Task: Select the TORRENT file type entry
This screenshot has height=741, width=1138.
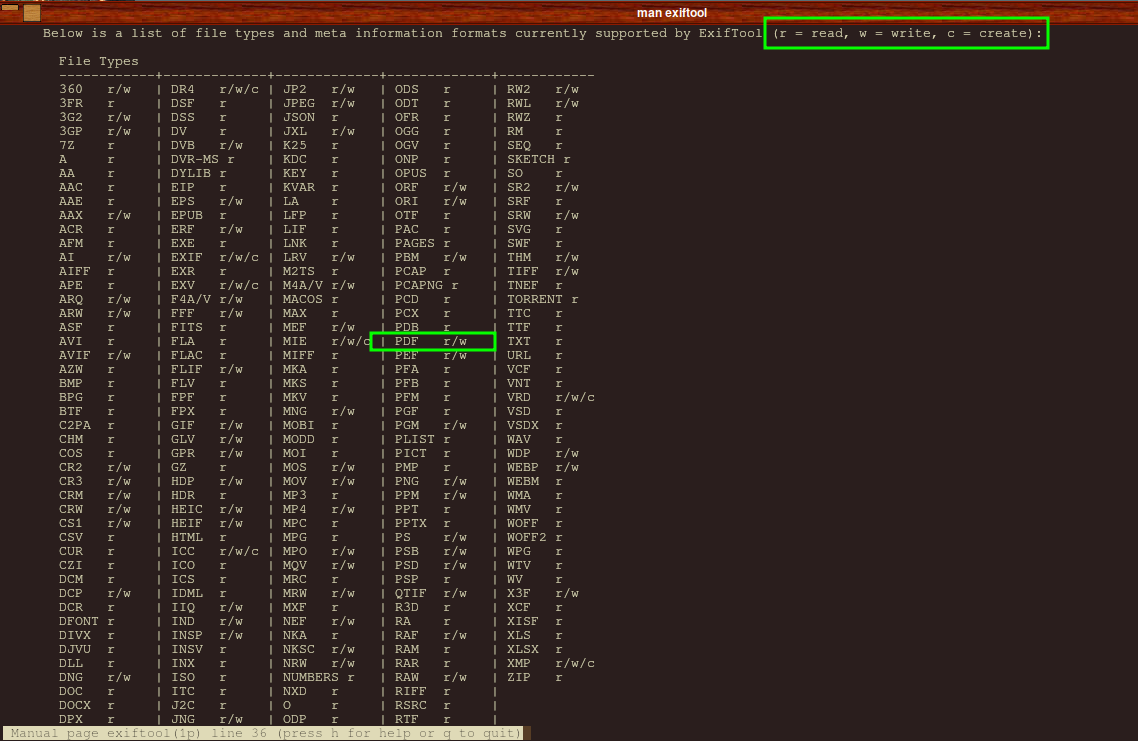Action: point(542,299)
